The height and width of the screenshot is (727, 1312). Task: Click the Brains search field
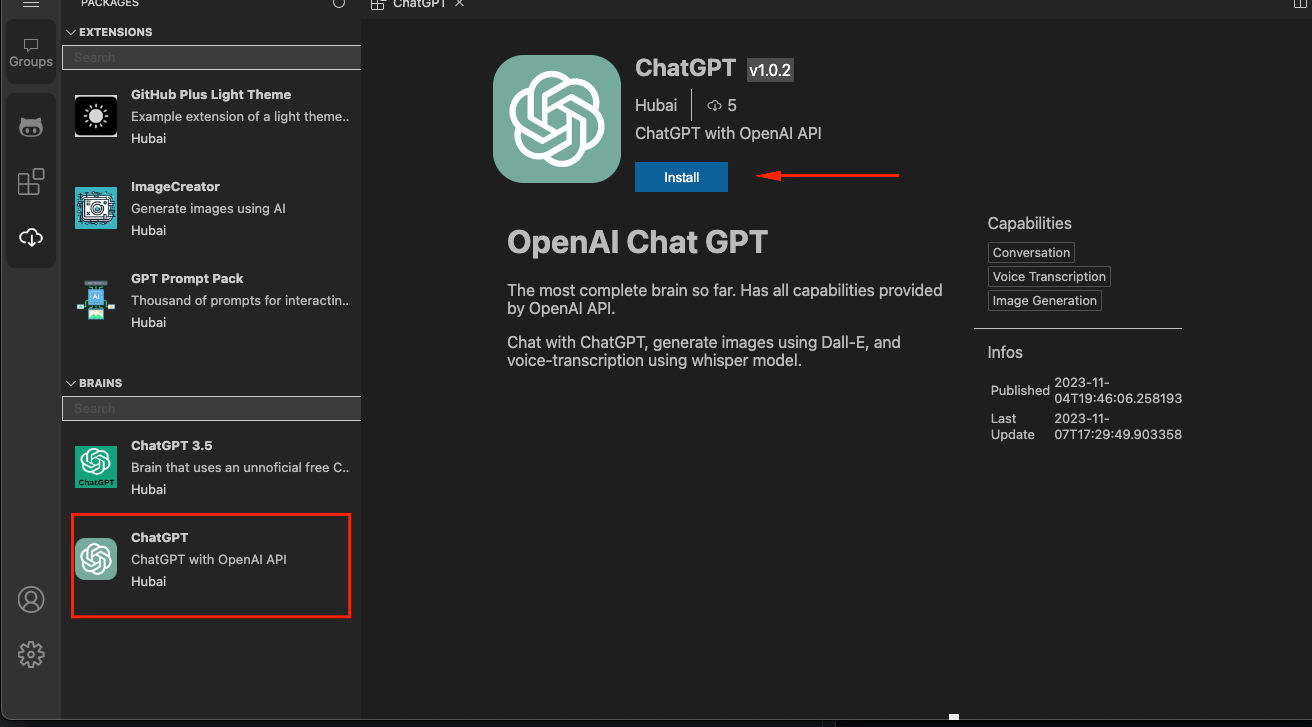coord(211,409)
